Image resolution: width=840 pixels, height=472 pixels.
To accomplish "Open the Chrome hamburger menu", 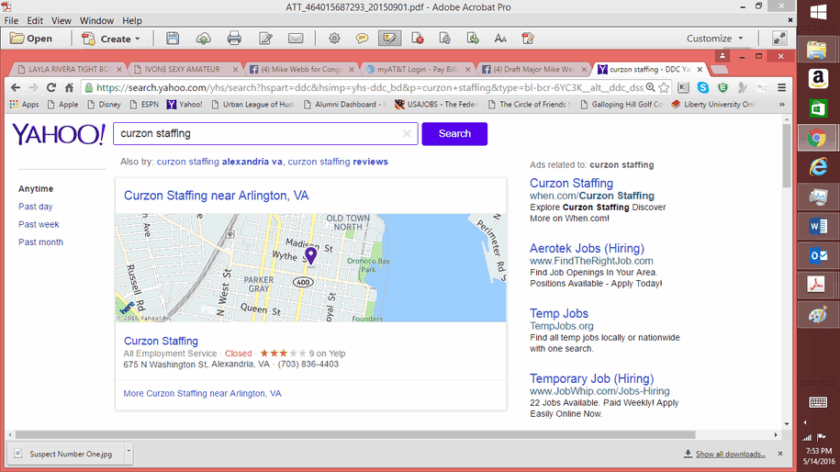I will coord(782,87).
